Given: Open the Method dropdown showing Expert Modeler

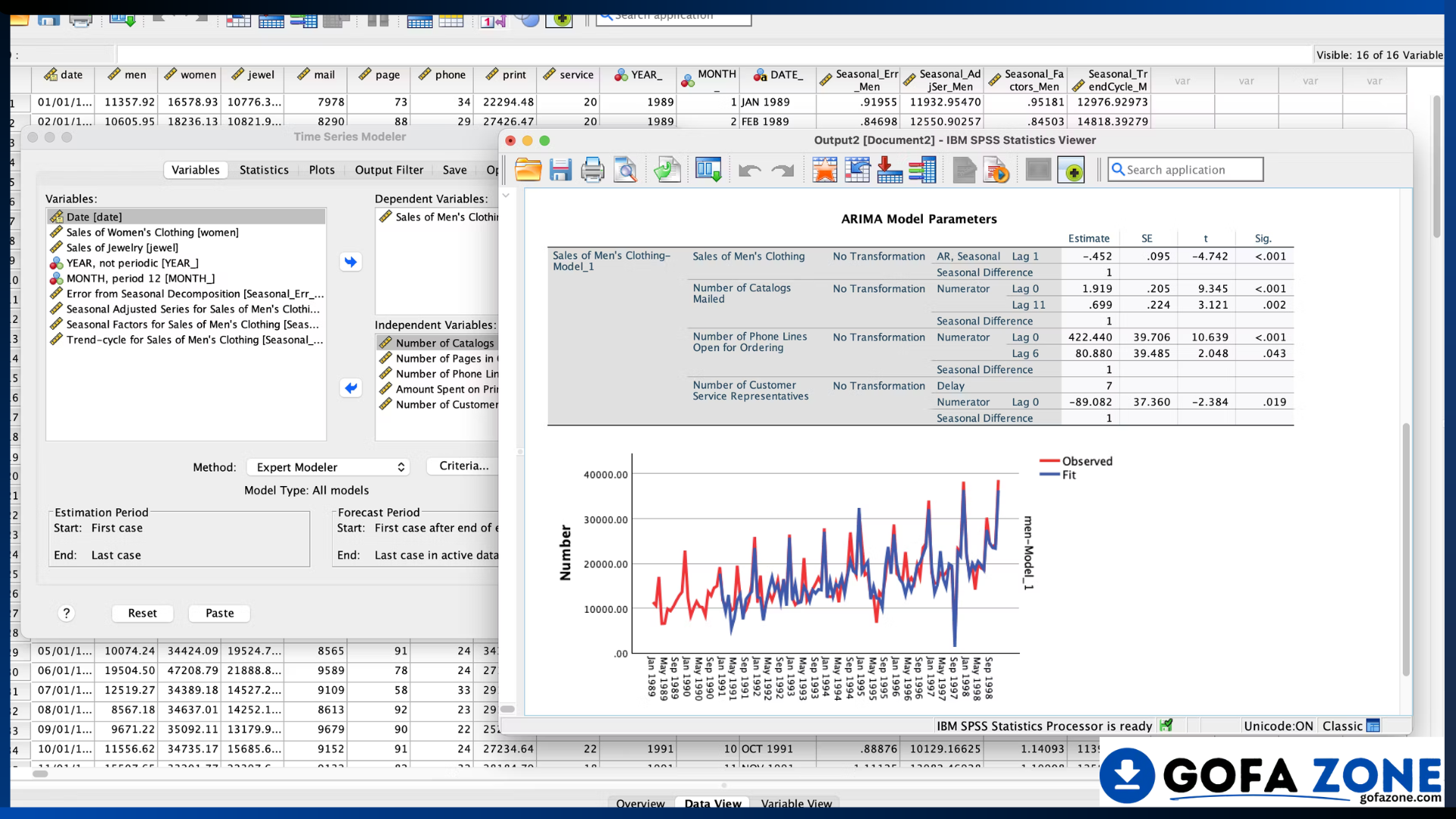Looking at the screenshot, I should 328,467.
